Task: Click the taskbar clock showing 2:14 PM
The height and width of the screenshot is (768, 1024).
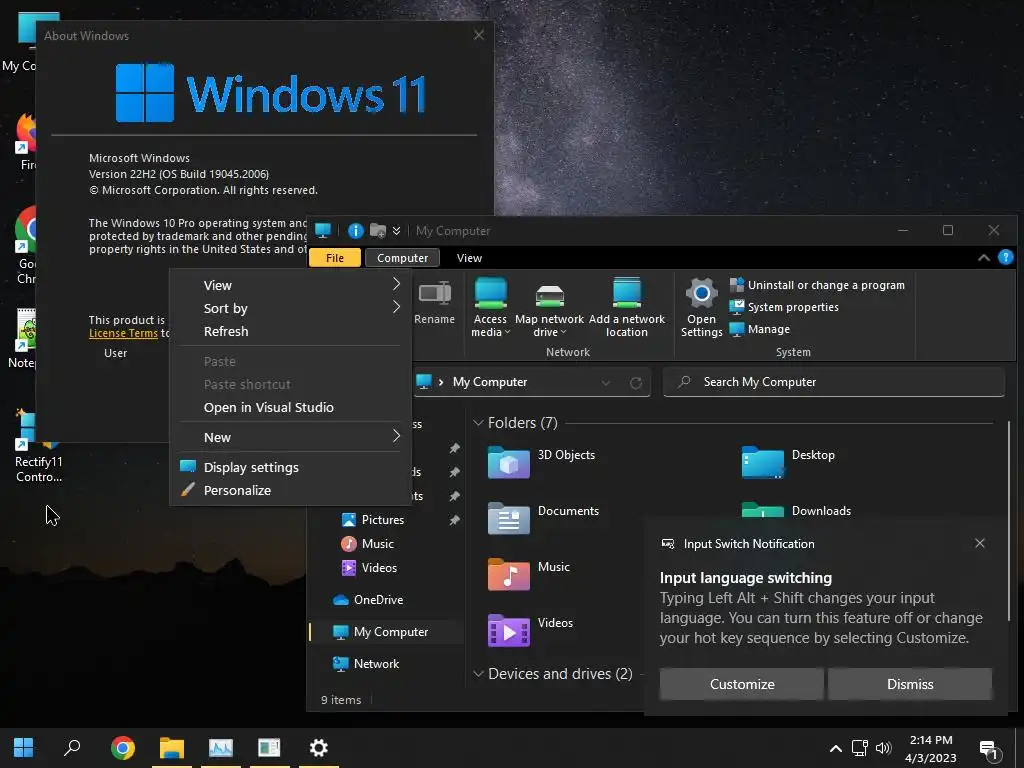Action: pos(931,748)
